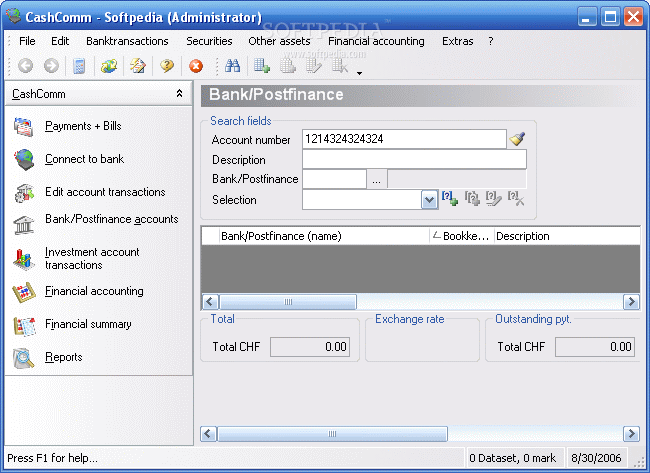
Task: Click the table scrollbar left arrow
Action: (210, 302)
